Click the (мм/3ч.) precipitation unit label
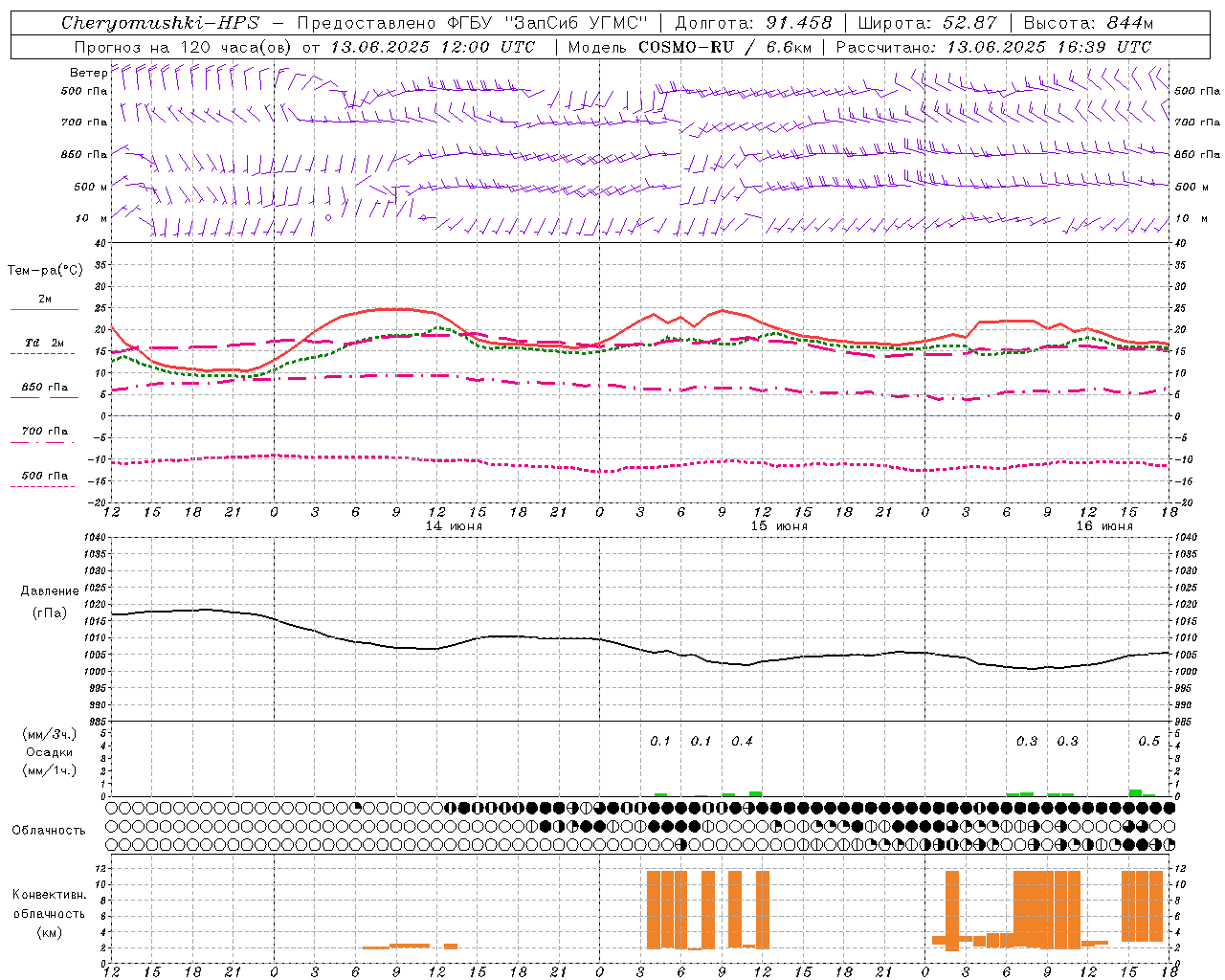 coord(50,734)
